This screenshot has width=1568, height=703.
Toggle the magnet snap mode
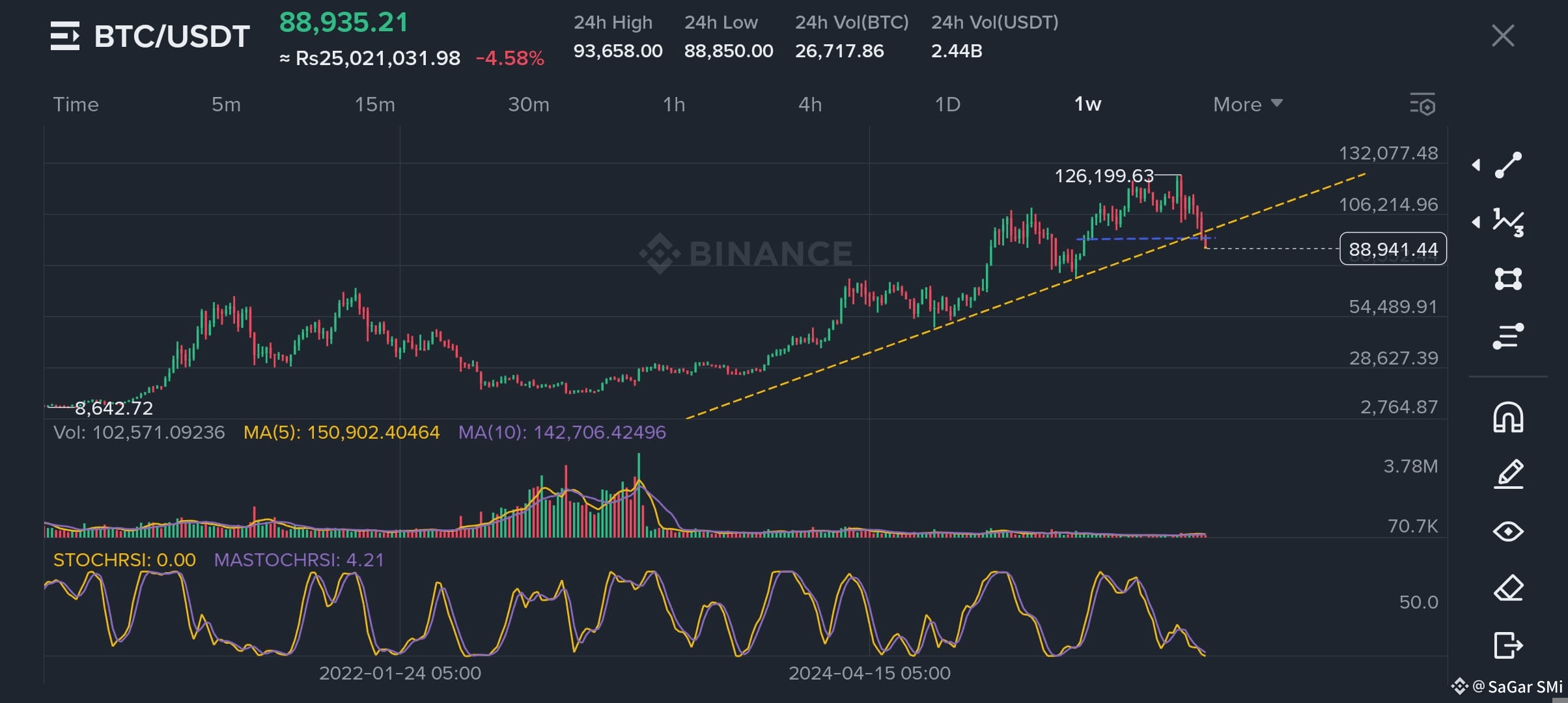pyautogui.click(x=1508, y=418)
